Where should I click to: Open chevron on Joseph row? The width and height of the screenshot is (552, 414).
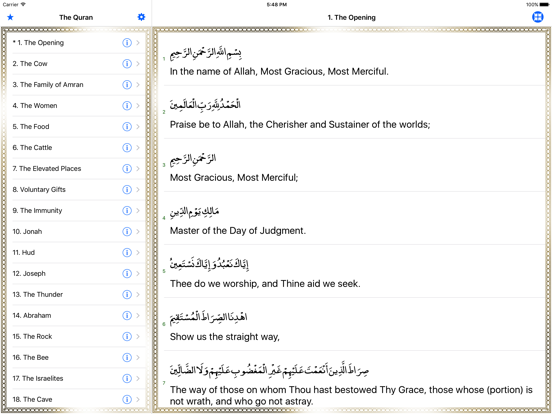coord(138,274)
